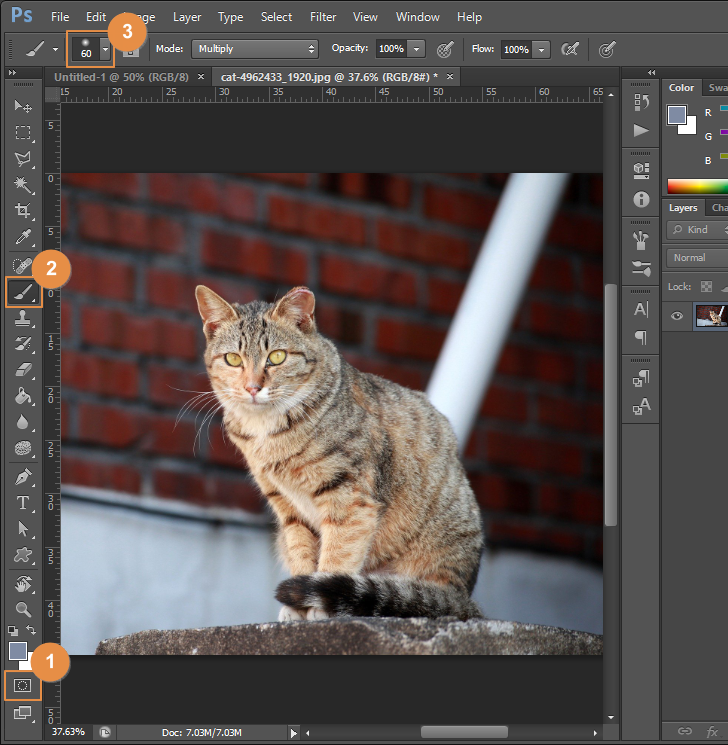Collapse the icon panel dock arrows

[x=651, y=72]
